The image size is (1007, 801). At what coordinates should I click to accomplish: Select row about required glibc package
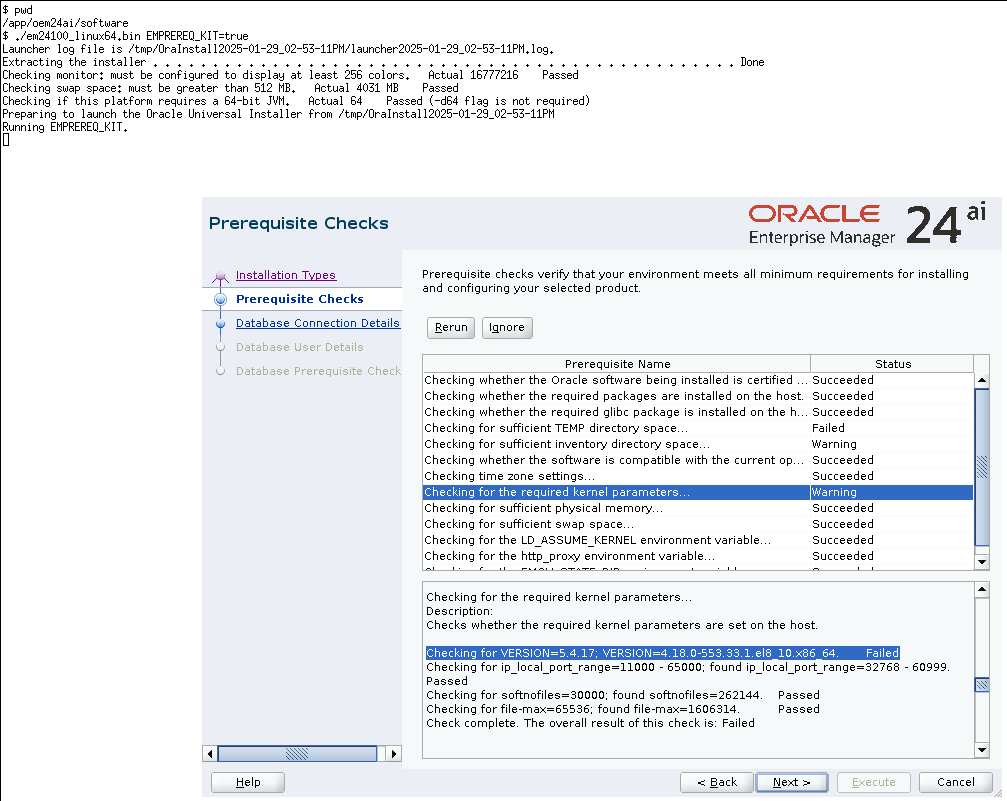[x=698, y=412]
